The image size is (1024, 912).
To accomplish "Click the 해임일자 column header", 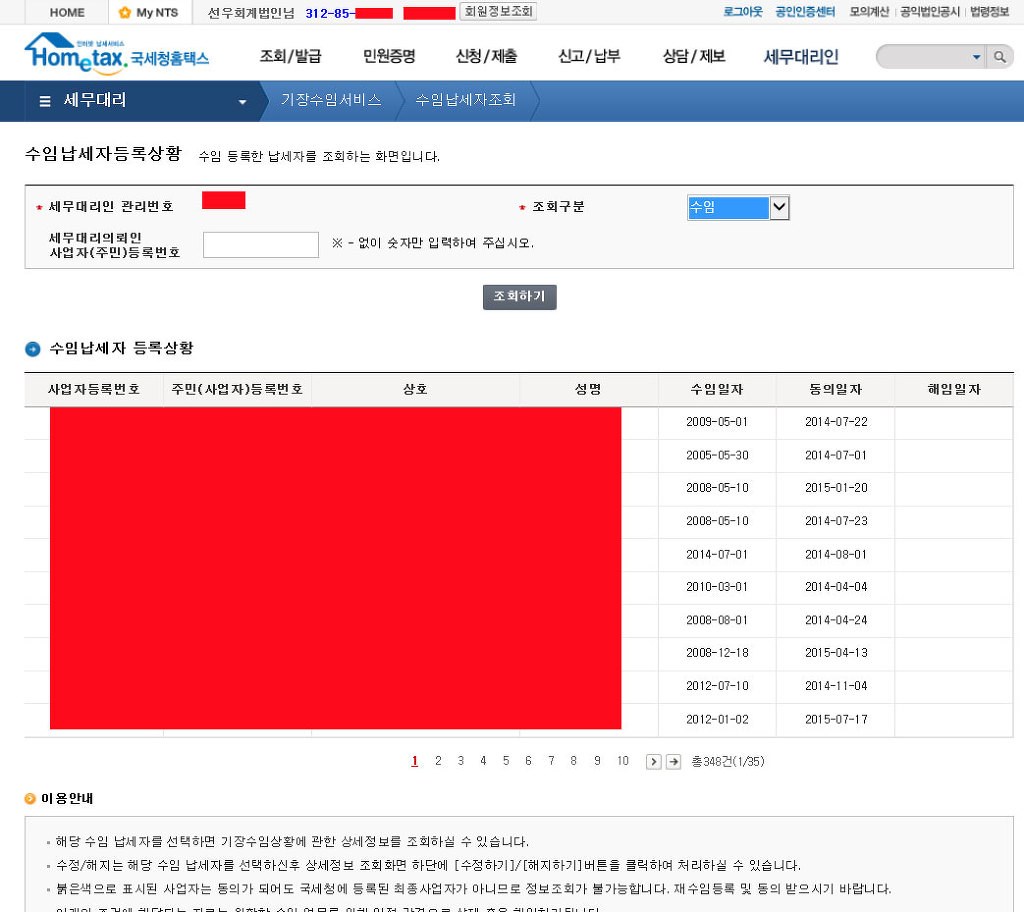I will (954, 389).
